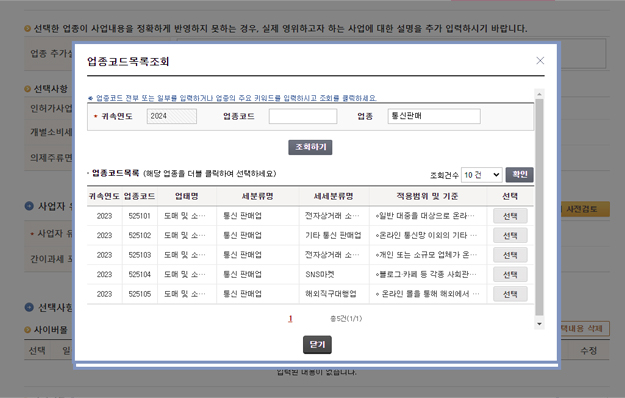Click the 세분류명 column header

[x=257, y=196]
